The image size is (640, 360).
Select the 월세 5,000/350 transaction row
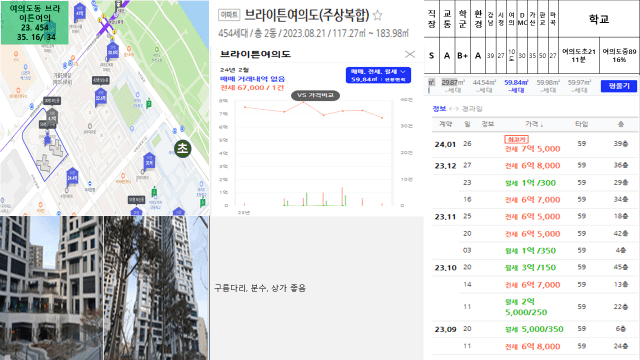tap(535, 329)
